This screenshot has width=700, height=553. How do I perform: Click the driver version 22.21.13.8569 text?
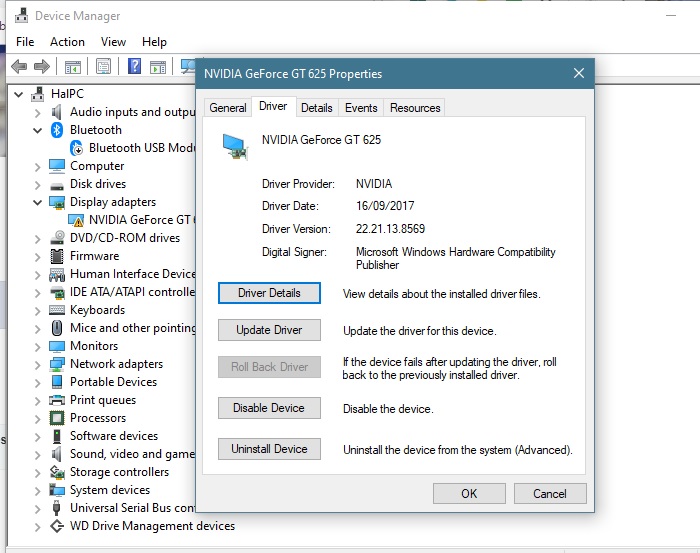tap(390, 229)
